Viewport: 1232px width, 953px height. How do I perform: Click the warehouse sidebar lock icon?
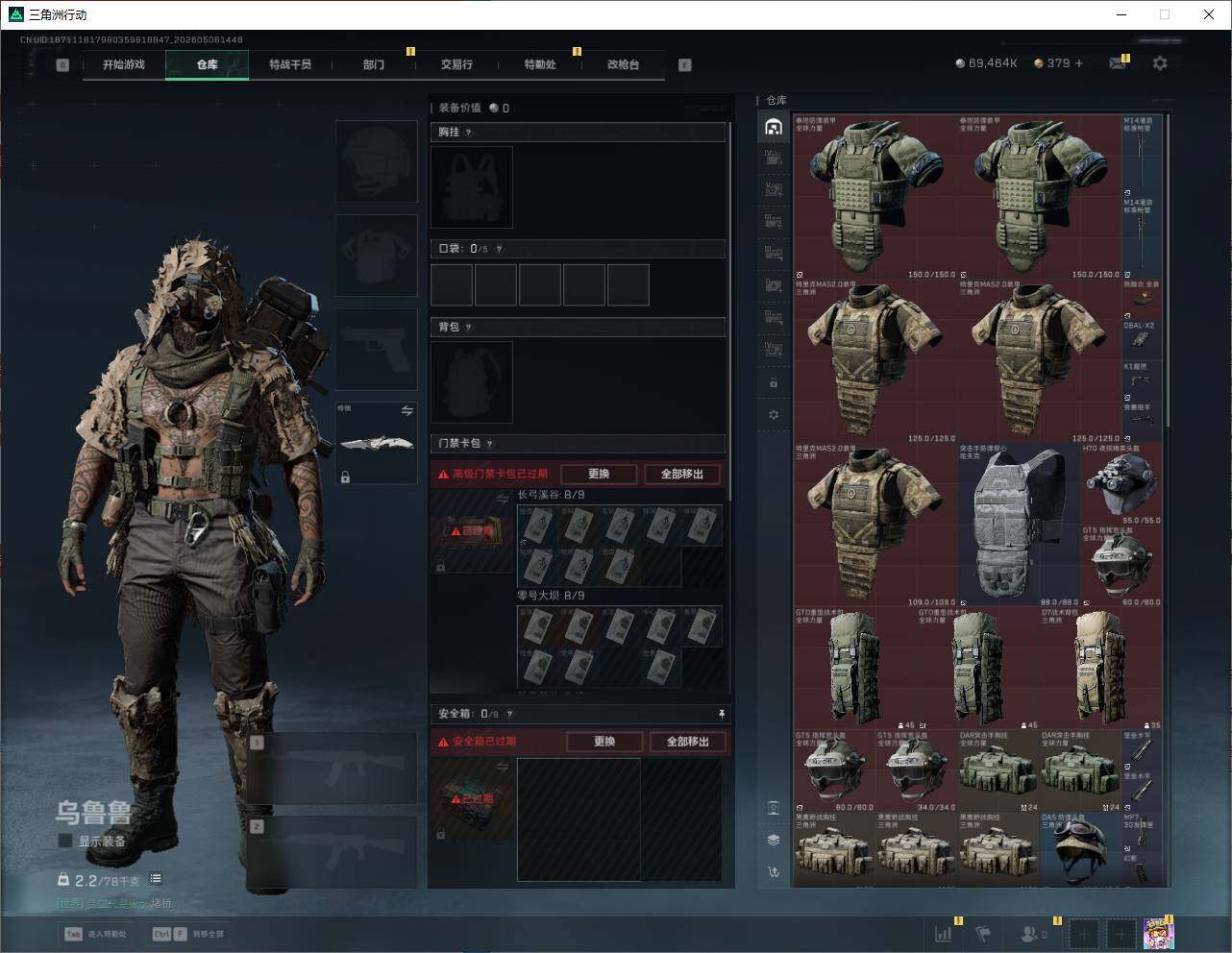click(x=774, y=382)
